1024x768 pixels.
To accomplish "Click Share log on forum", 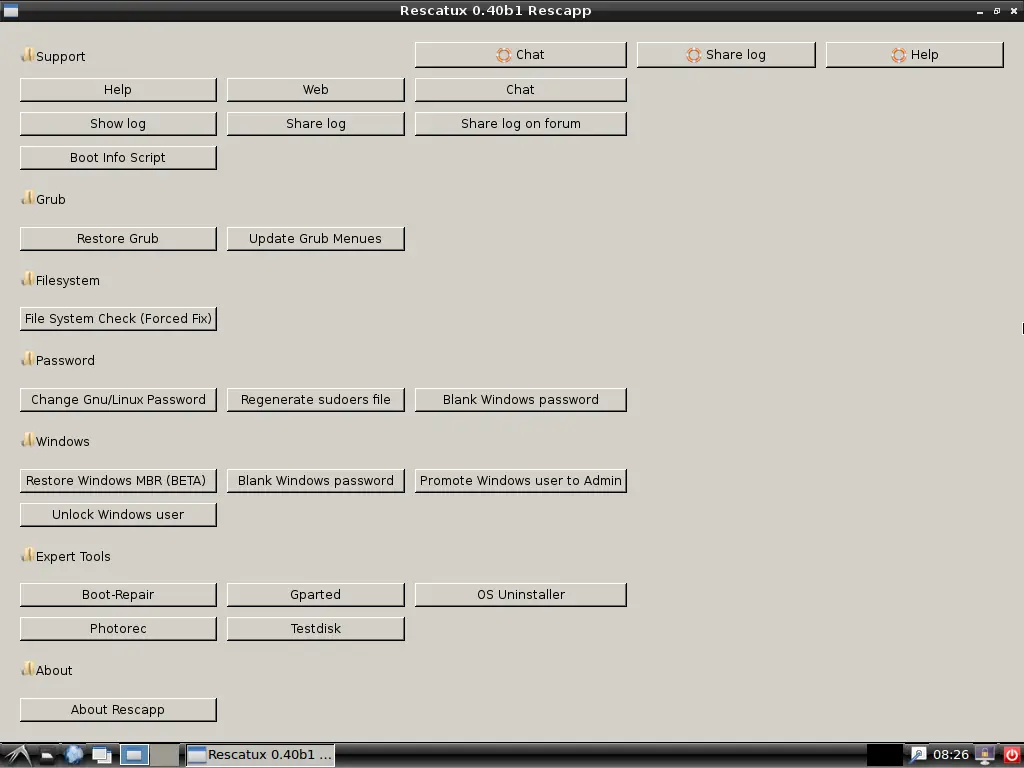I will [520, 123].
